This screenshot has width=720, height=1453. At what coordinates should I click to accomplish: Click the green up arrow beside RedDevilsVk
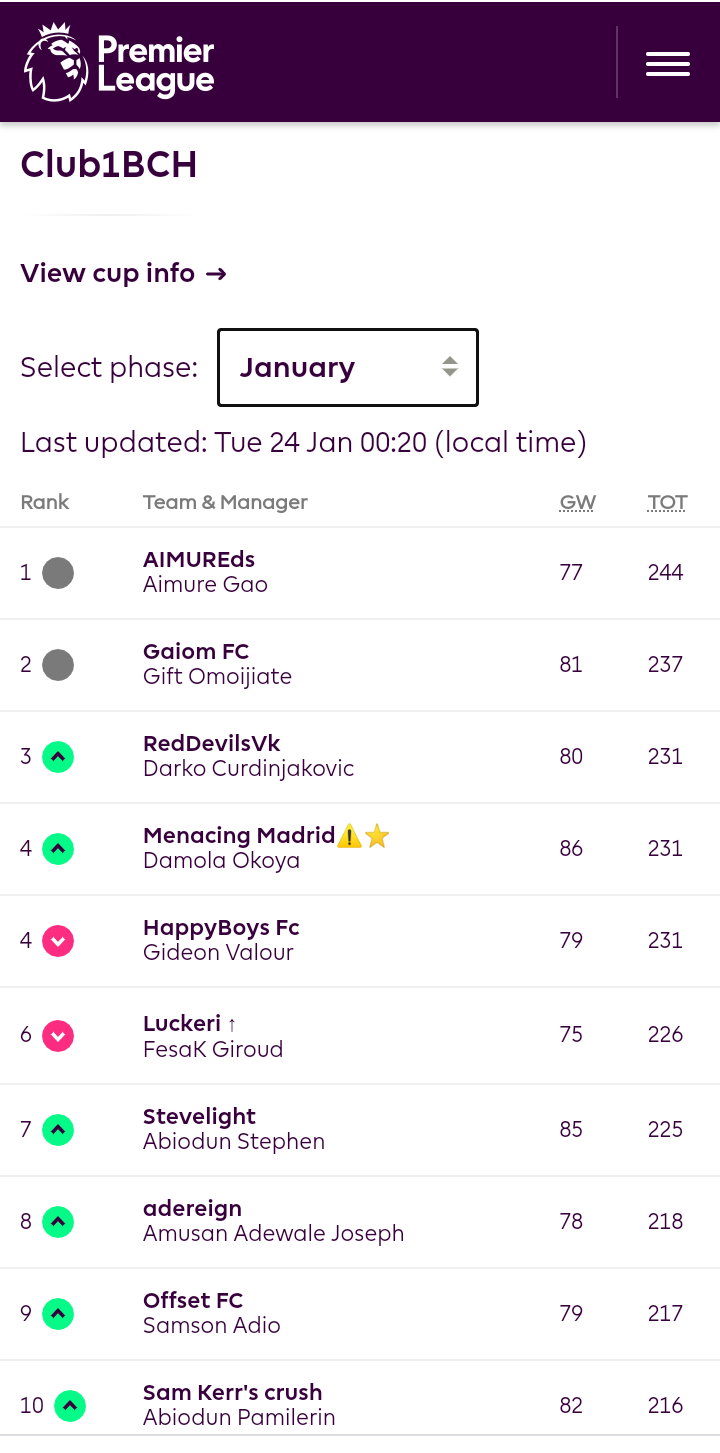58,757
